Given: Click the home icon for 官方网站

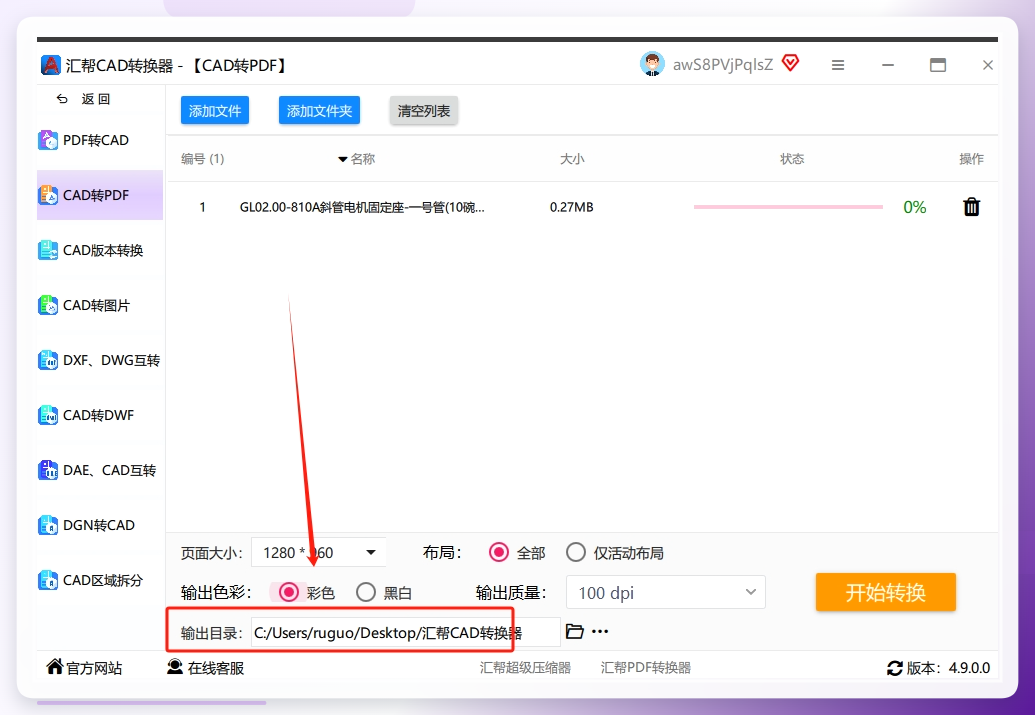Looking at the screenshot, I should click(x=55, y=667).
